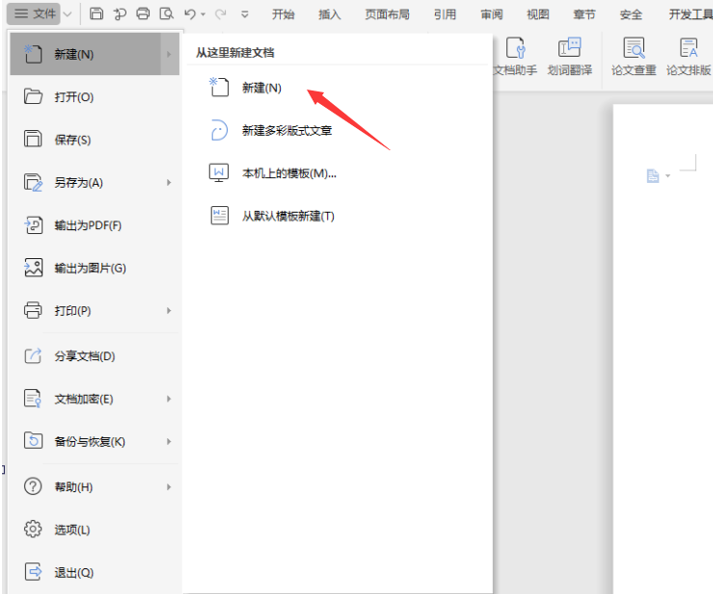Click 新建(N) in the submenu panel

(261, 88)
